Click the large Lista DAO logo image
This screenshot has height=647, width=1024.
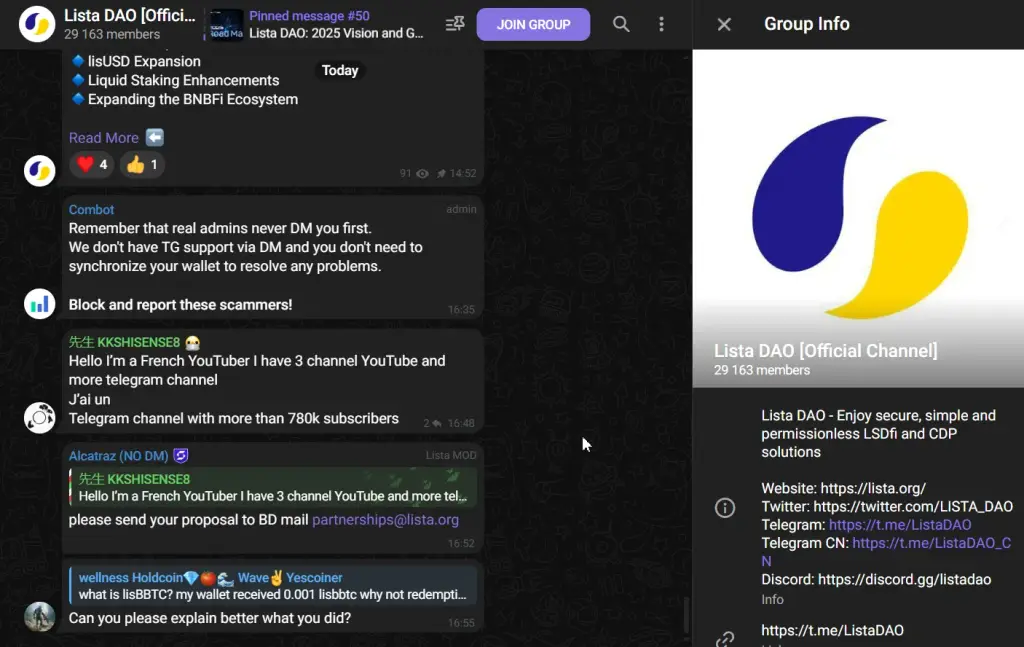[858, 218]
